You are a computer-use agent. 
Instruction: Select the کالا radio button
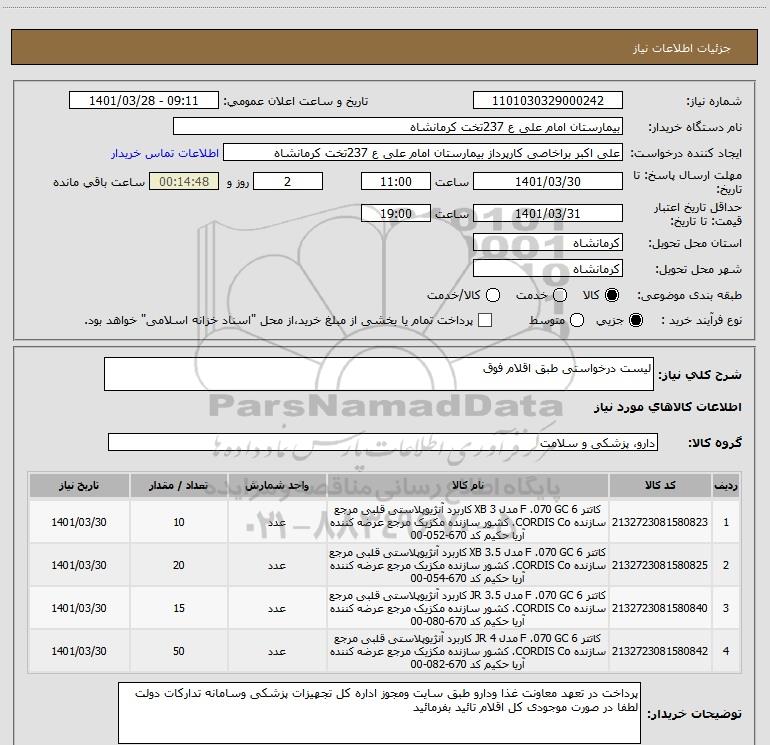pos(612,295)
